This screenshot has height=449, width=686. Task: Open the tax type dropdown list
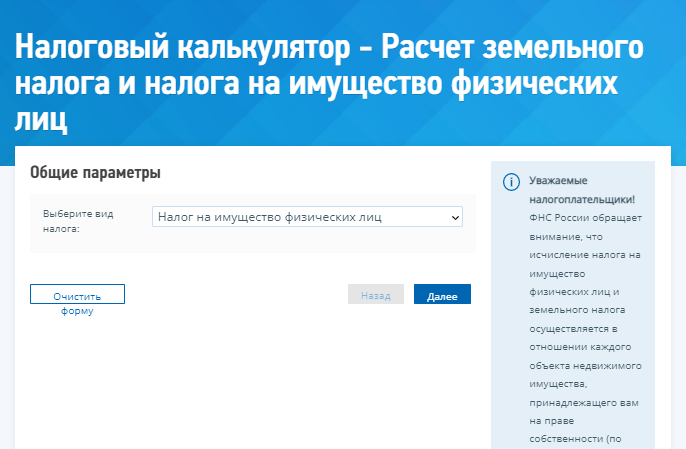[307, 216]
